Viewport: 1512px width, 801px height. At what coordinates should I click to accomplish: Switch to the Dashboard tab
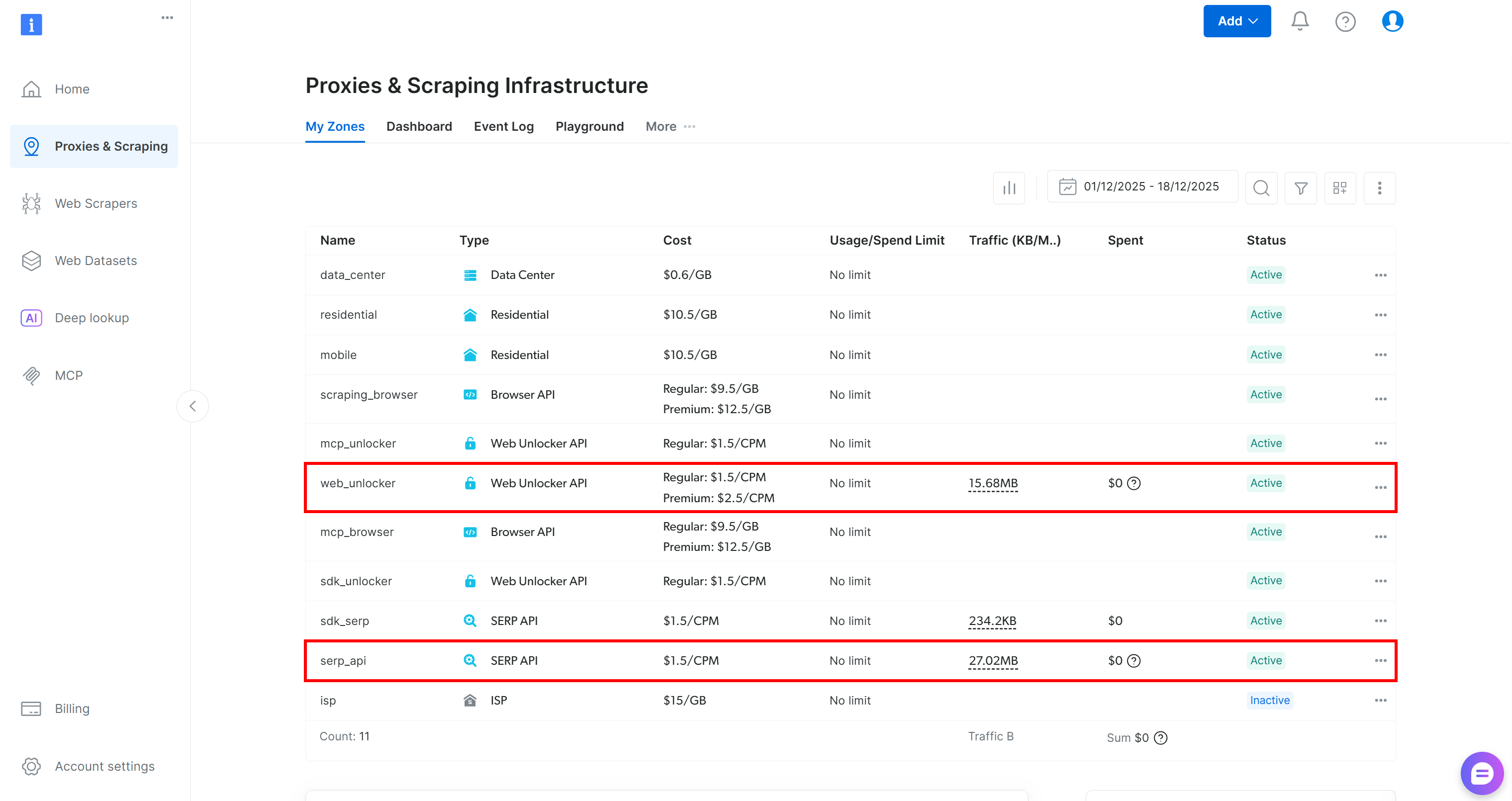(418, 126)
